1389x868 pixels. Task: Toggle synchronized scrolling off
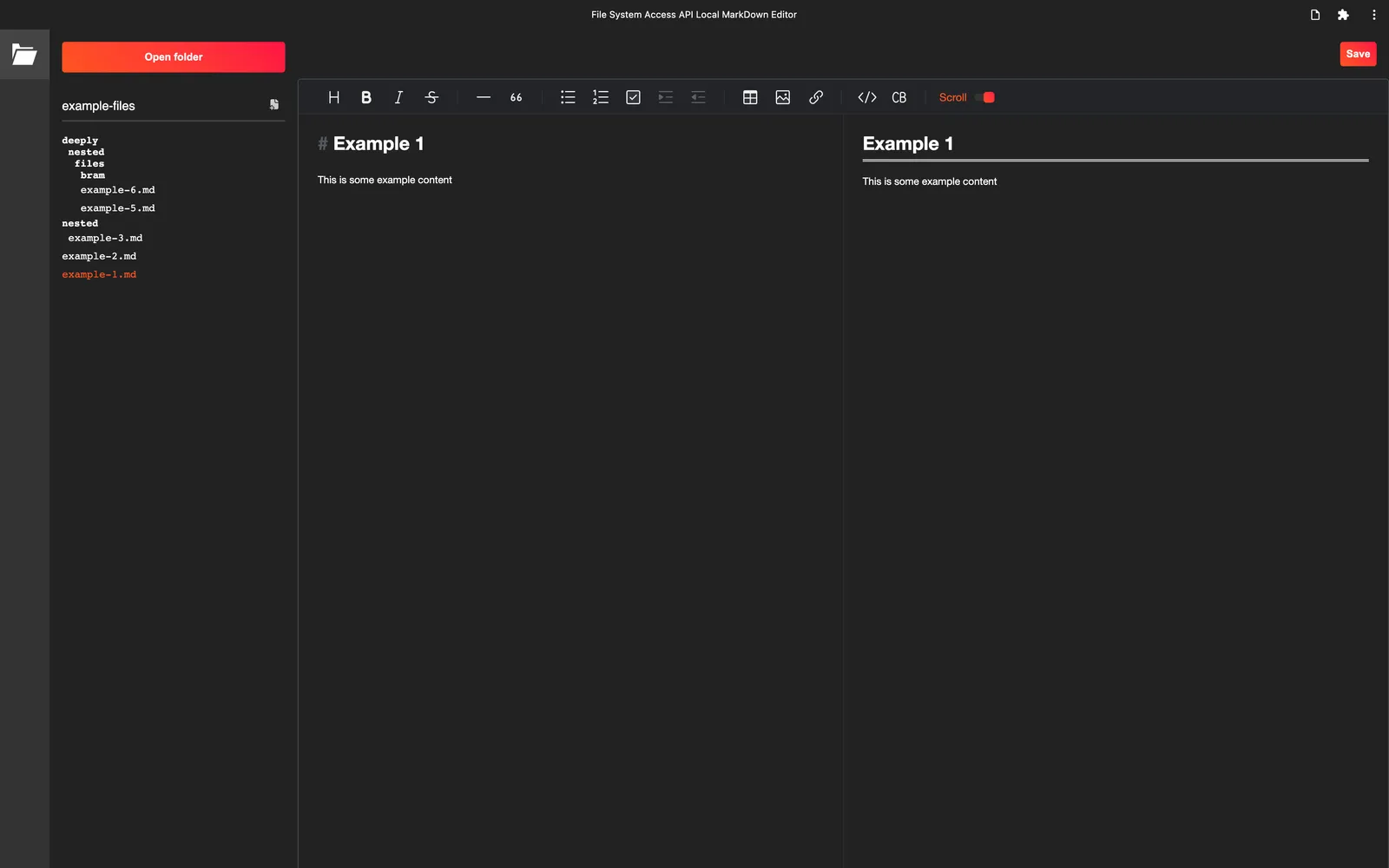point(984,97)
